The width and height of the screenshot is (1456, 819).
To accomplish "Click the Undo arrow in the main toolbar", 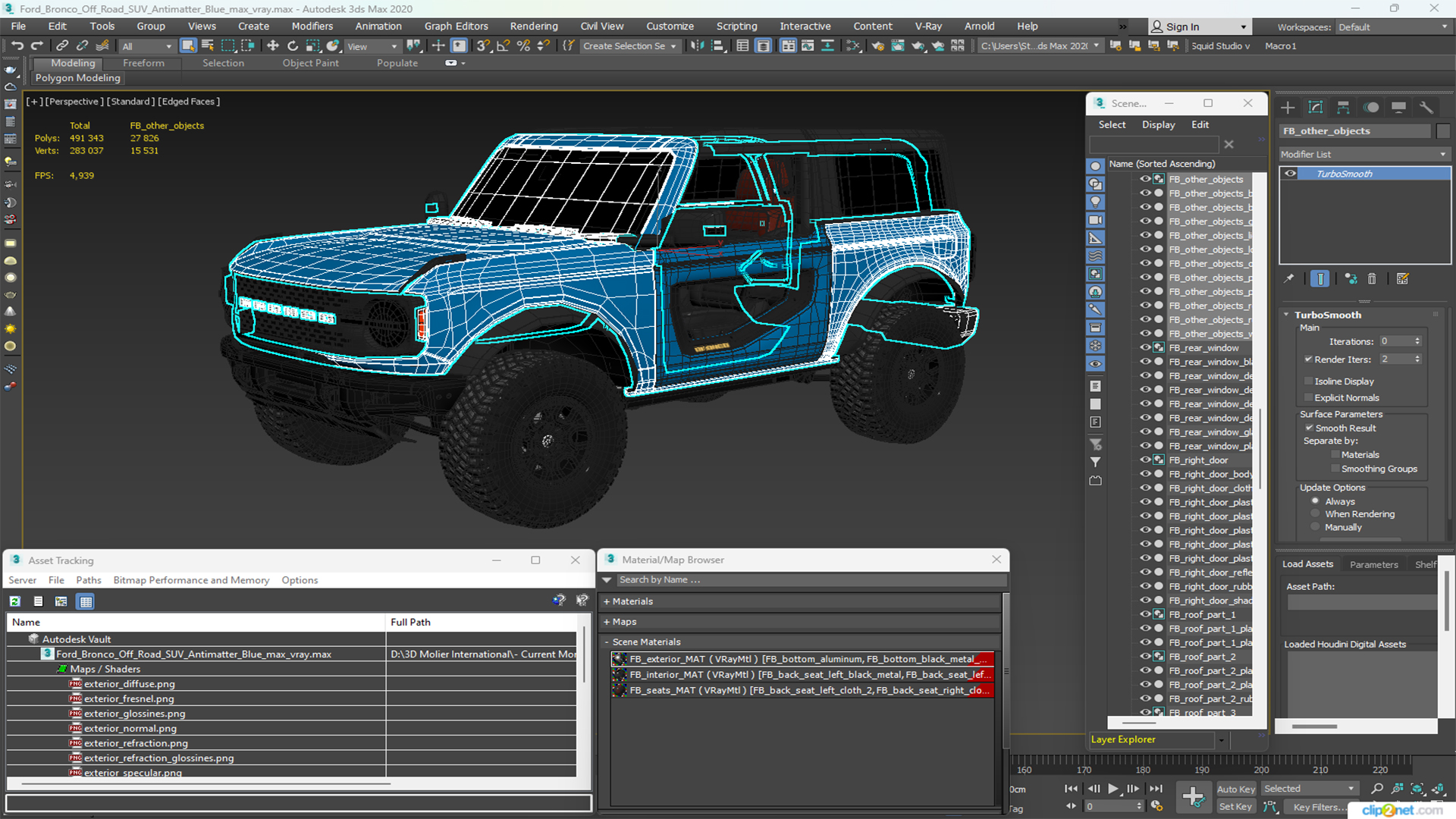I will [17, 46].
